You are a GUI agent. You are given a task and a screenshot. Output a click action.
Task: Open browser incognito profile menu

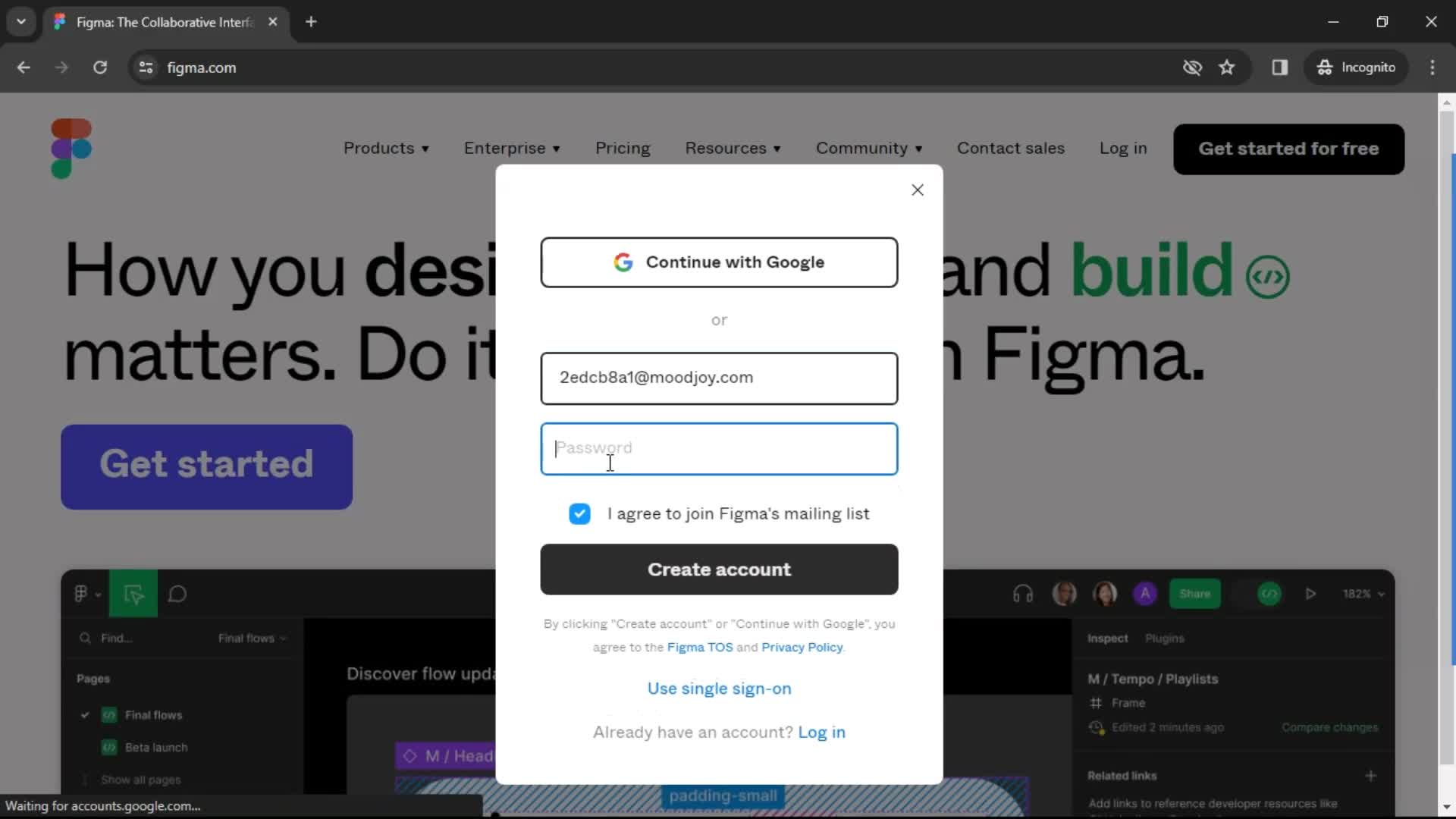1357,67
